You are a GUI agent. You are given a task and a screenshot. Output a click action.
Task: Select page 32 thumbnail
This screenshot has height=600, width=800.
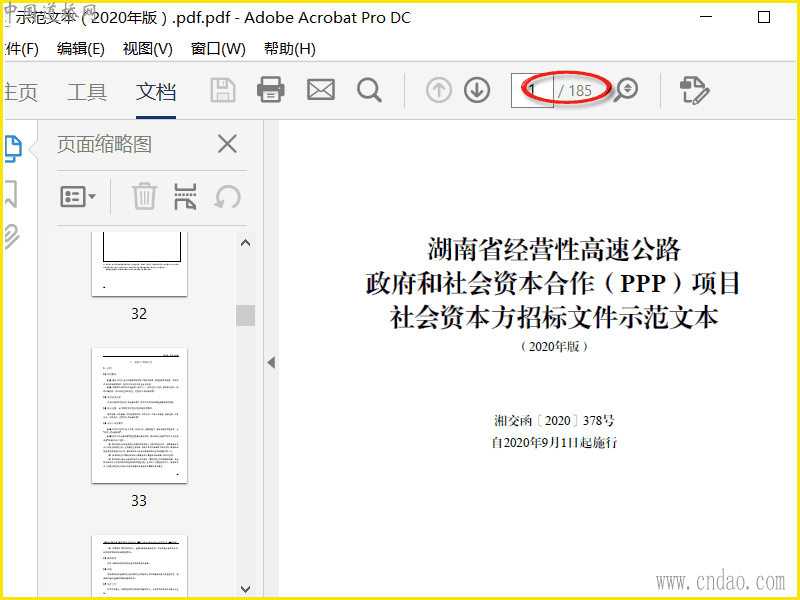pyautogui.click(x=139, y=264)
